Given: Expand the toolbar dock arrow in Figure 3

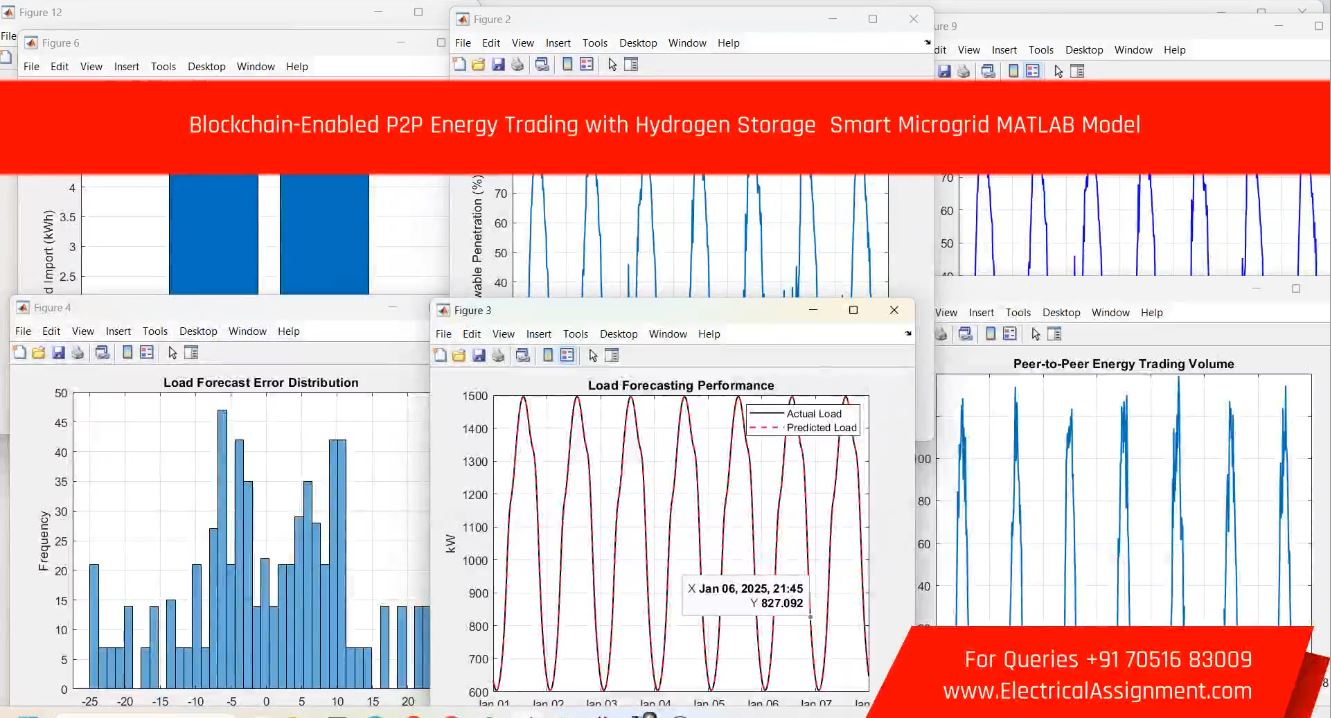Looking at the screenshot, I should click(x=908, y=333).
